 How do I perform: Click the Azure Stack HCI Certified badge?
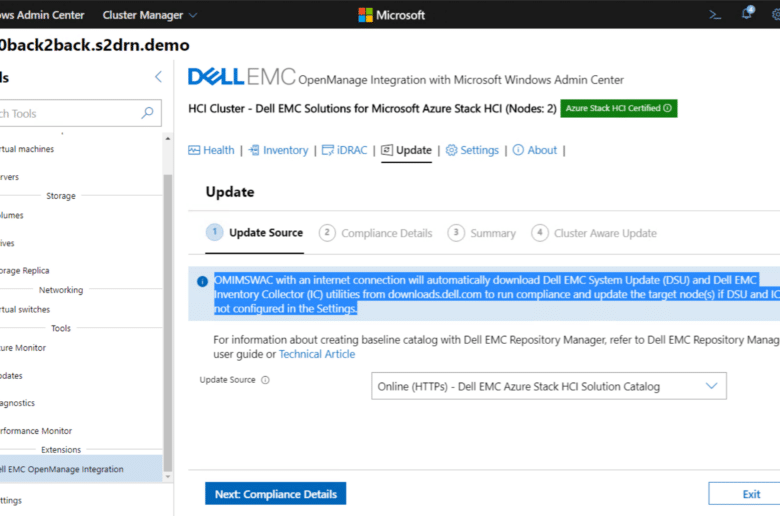(x=618, y=108)
